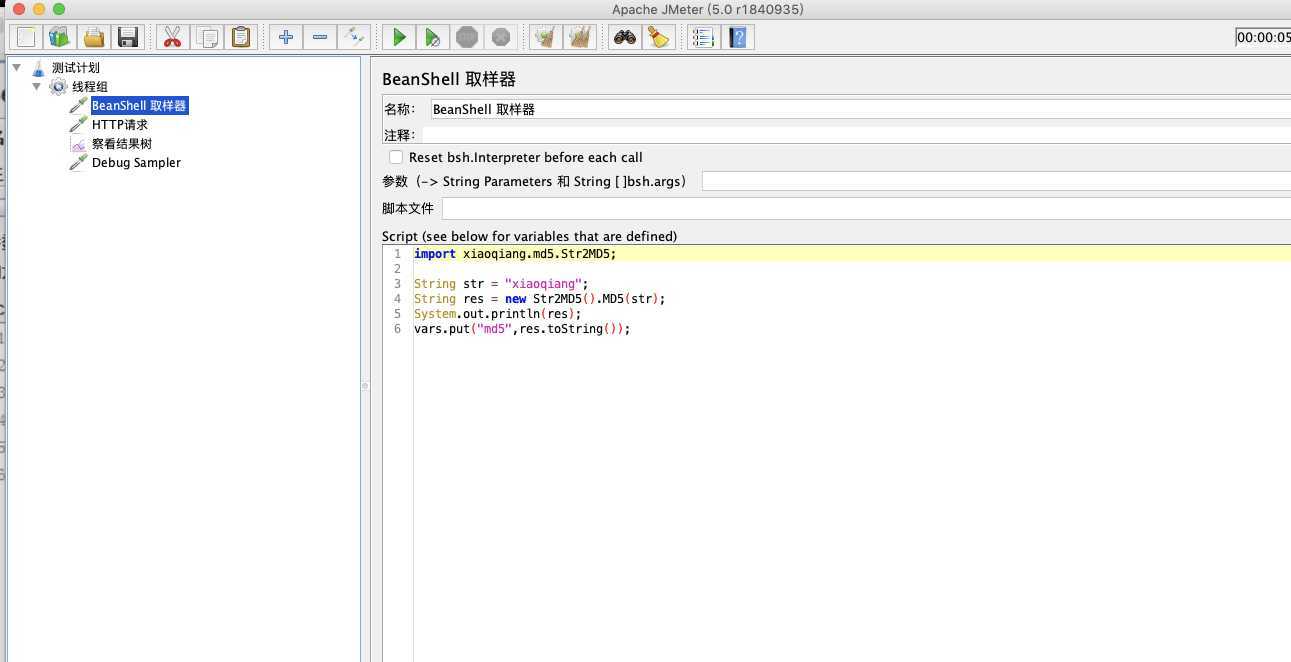Click the Clear All double-broom icon
Image resolution: width=1291 pixels, height=662 pixels.
[x=580, y=38]
